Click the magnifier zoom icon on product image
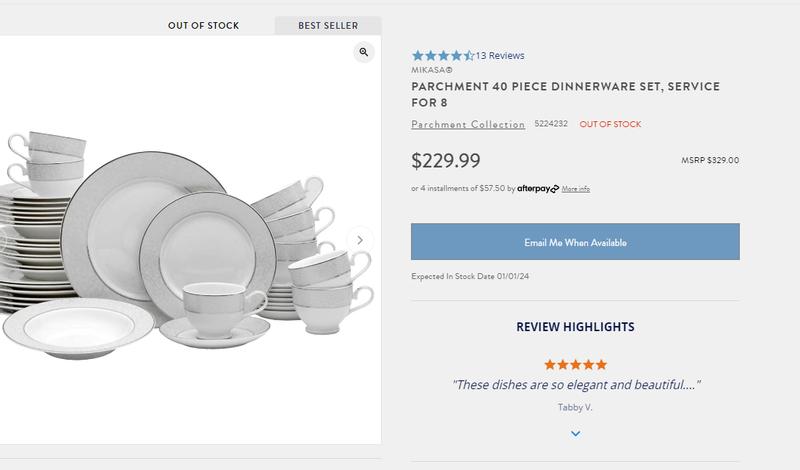 [x=363, y=52]
